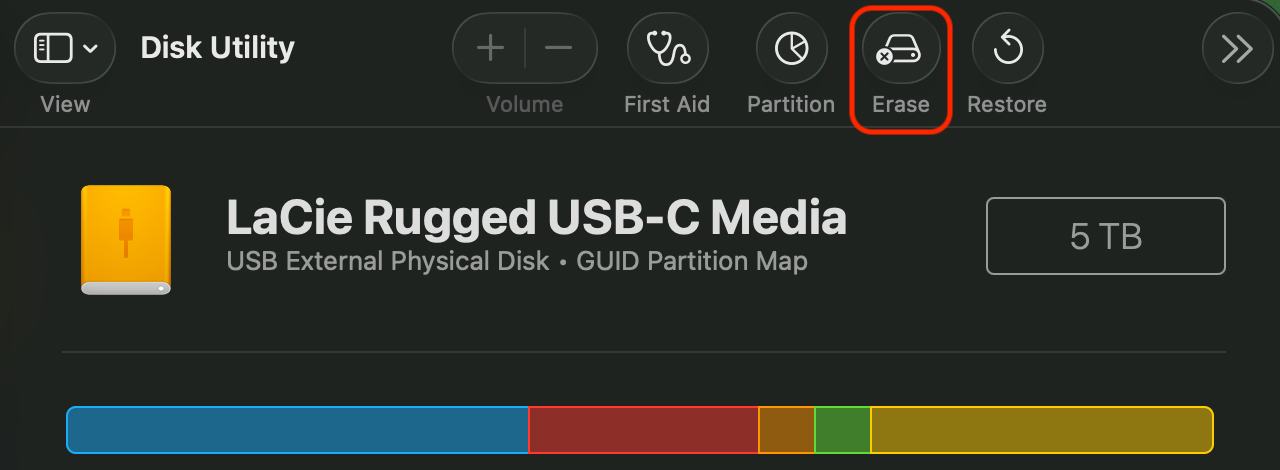
Task: Click the orange LaCie external drive icon
Action: click(126, 240)
